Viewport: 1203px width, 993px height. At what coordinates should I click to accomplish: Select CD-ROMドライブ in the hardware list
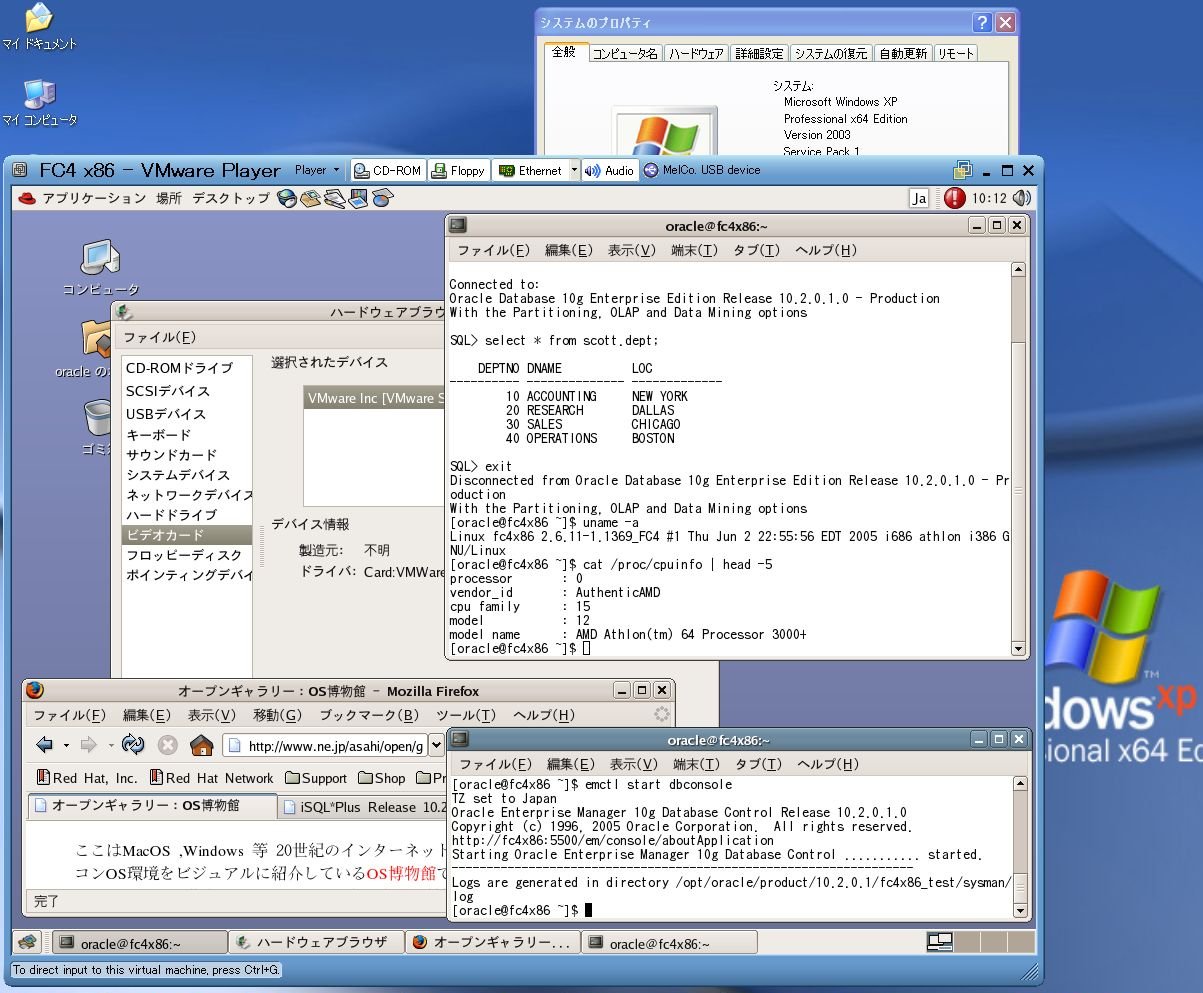coord(179,368)
